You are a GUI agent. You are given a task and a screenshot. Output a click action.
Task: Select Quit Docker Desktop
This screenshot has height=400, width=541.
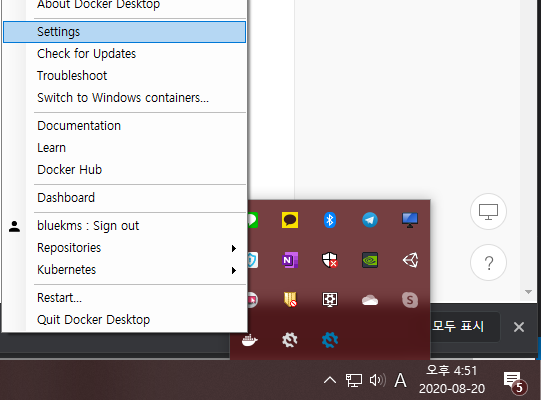124,320
